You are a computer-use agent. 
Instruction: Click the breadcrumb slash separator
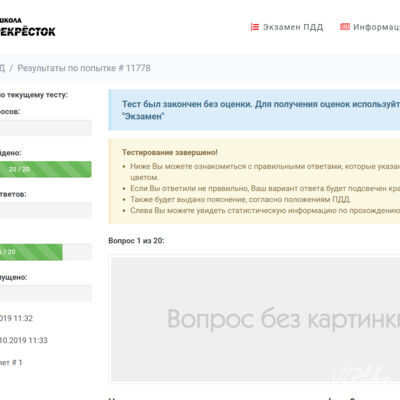pyautogui.click(x=11, y=68)
